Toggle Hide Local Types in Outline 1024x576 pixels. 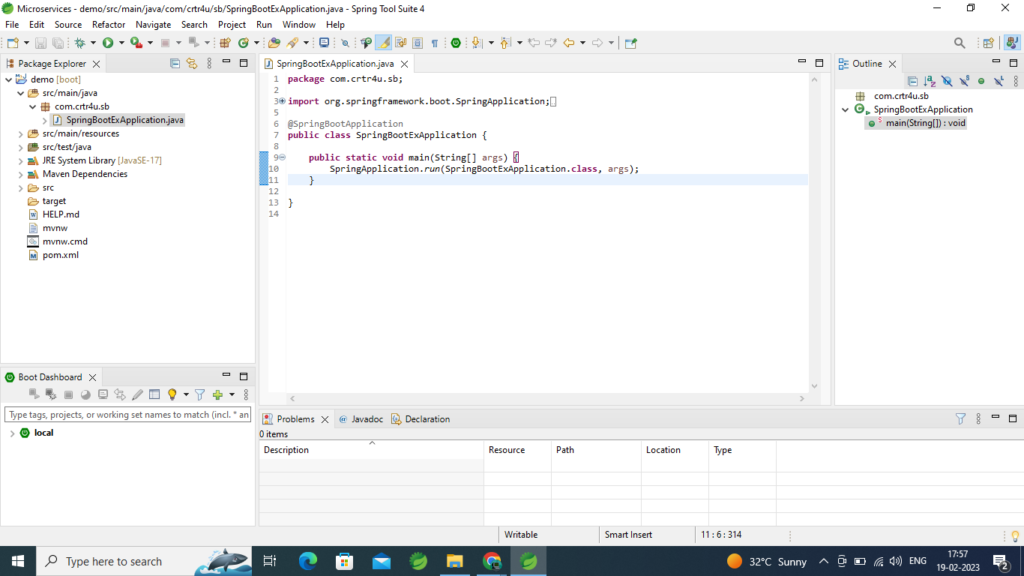coord(999,81)
